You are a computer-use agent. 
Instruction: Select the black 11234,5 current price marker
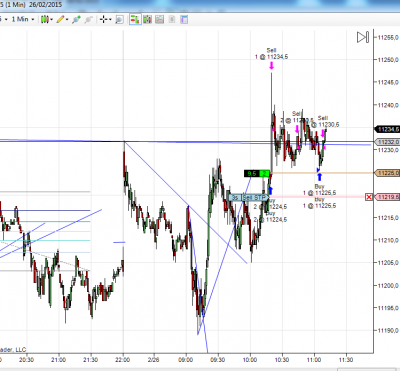pos(387,129)
